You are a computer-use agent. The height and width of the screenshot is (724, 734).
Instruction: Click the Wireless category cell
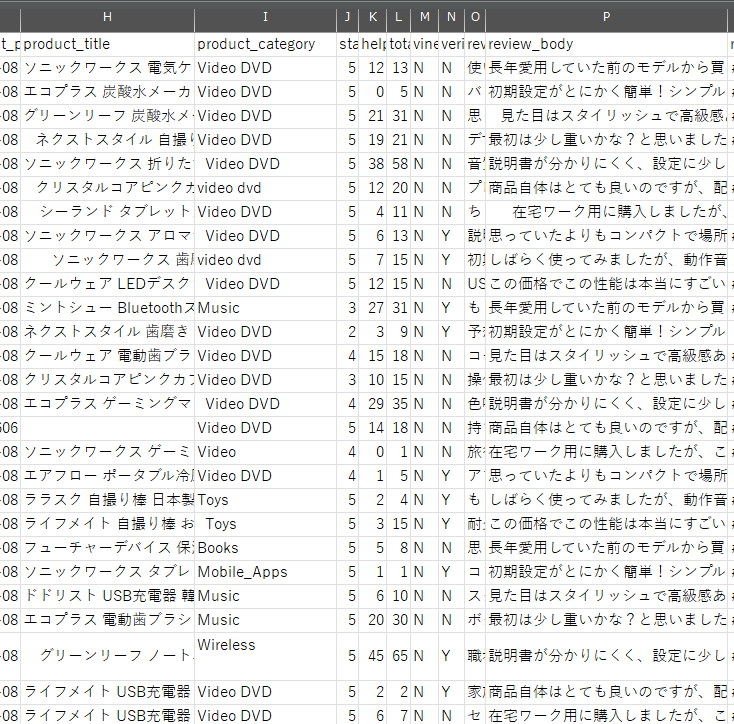coord(265,656)
